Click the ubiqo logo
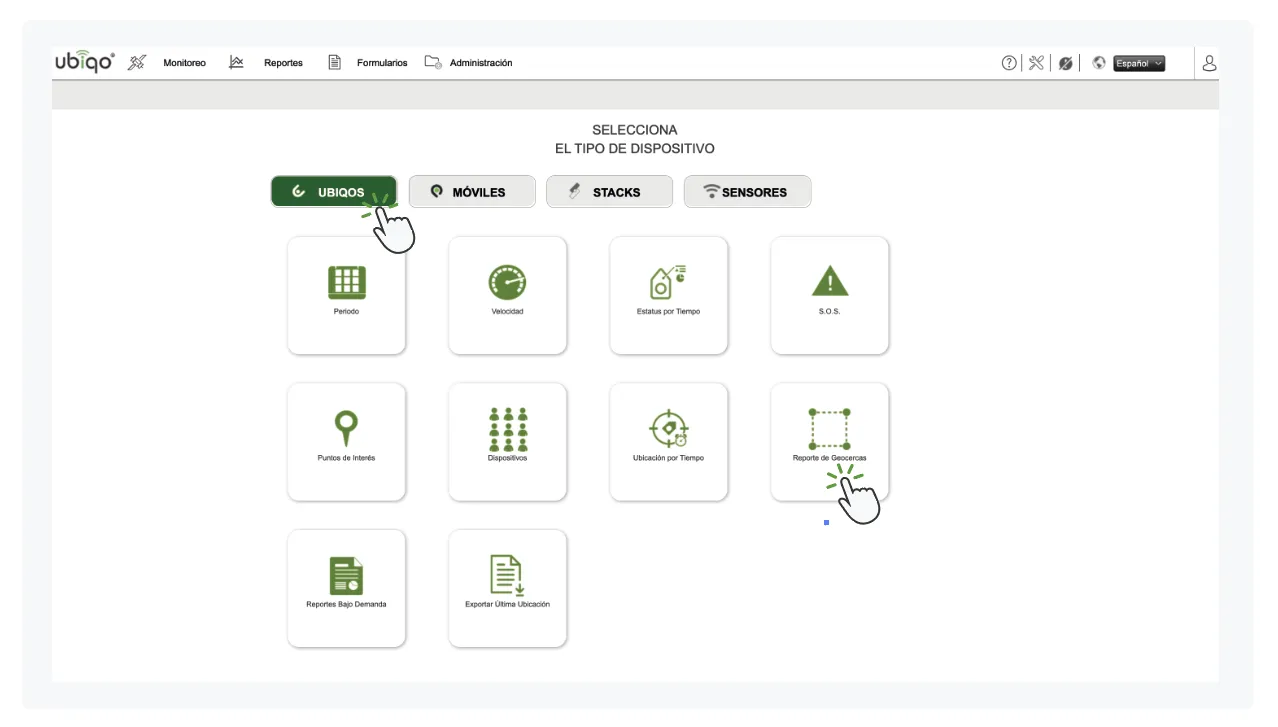Viewport: 1278px width, 727px height. point(85,62)
